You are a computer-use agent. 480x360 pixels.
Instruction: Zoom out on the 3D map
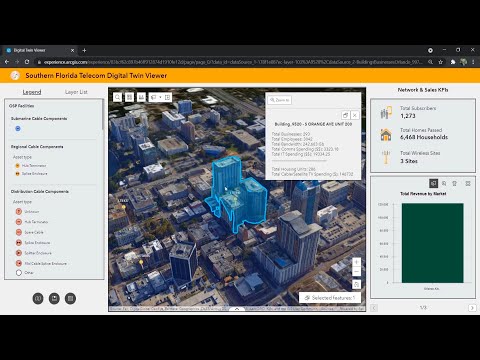point(356,271)
